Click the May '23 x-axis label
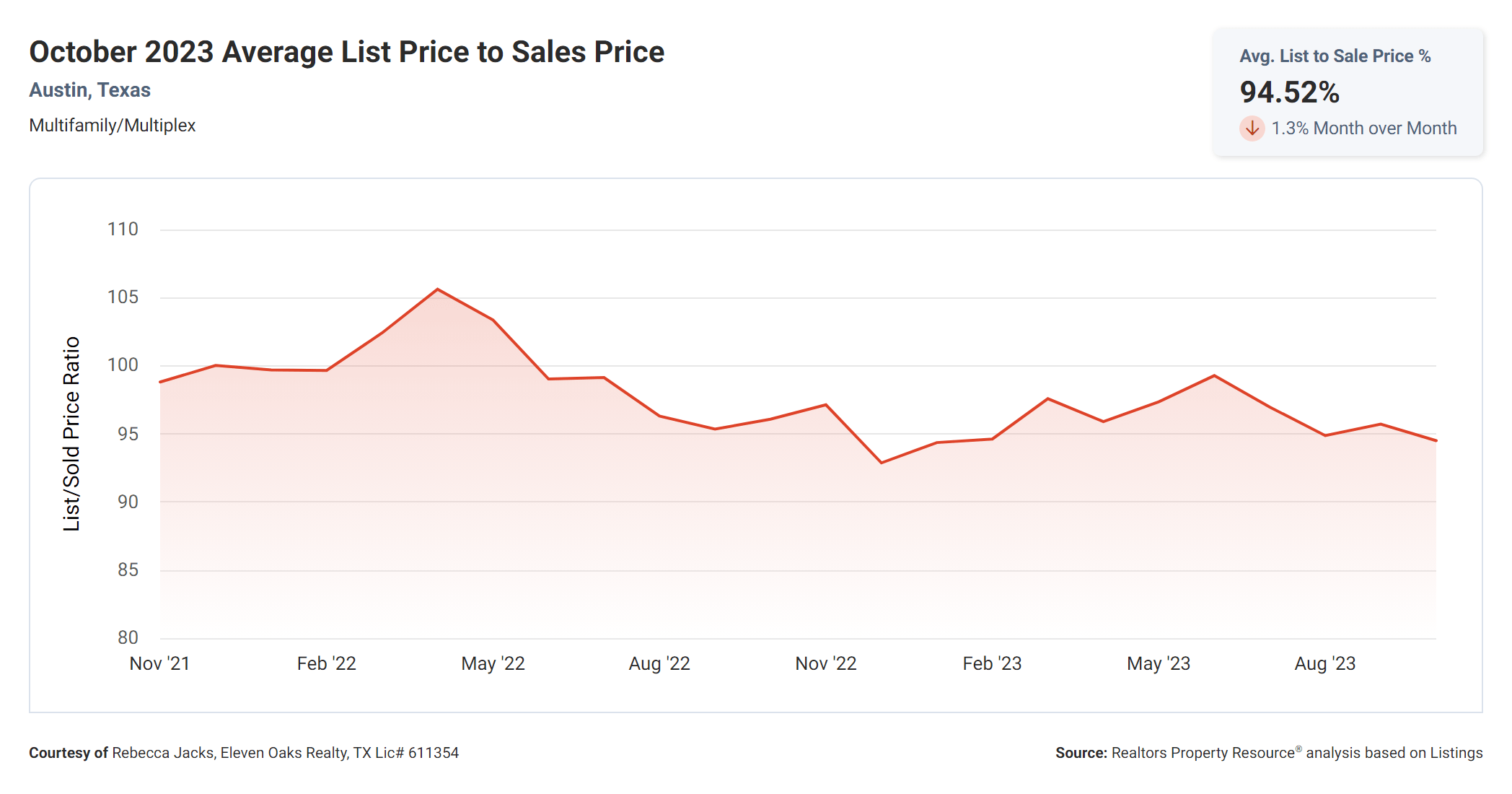The image size is (1512, 794). click(1158, 663)
